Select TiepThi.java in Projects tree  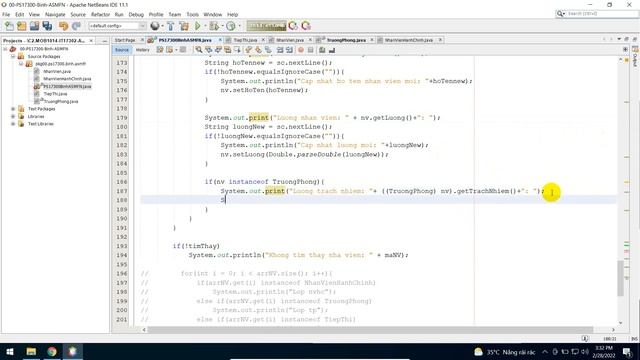coord(56,94)
